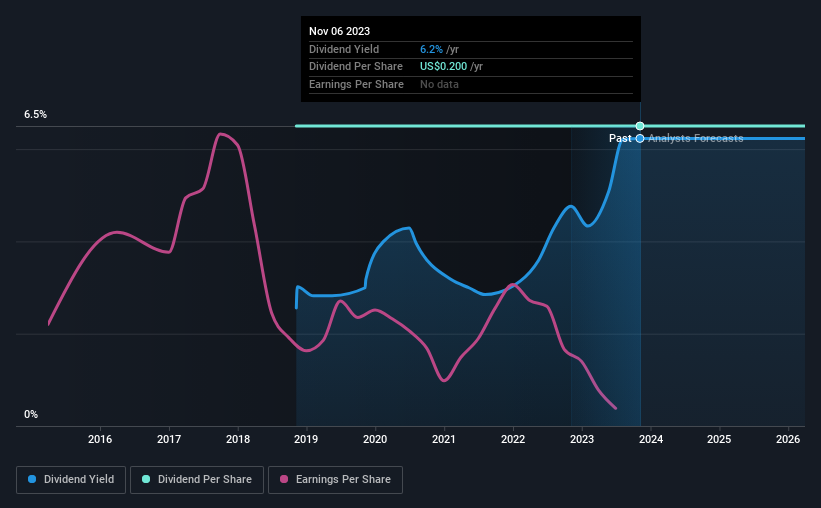Viewport: 821px width, 508px height.
Task: Select the 2018 label on the x-axis
Action: [x=238, y=439]
